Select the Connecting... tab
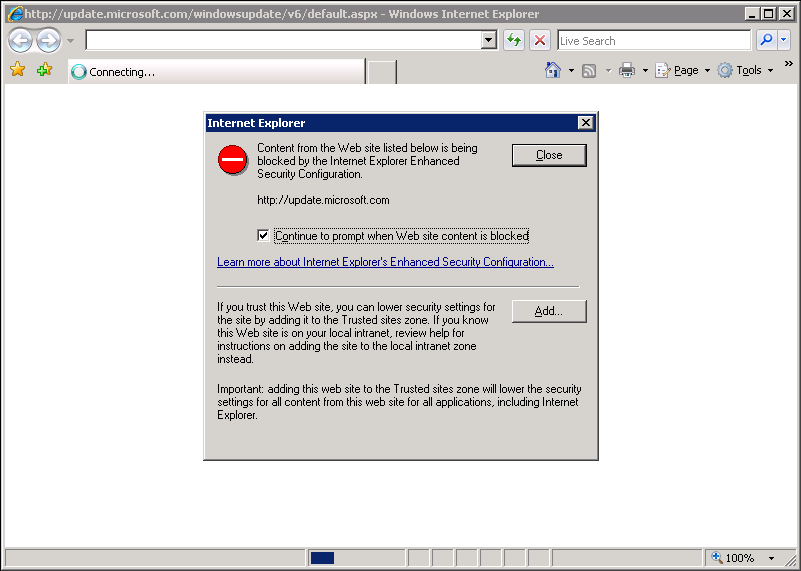This screenshot has height=571, width=801. point(217,72)
